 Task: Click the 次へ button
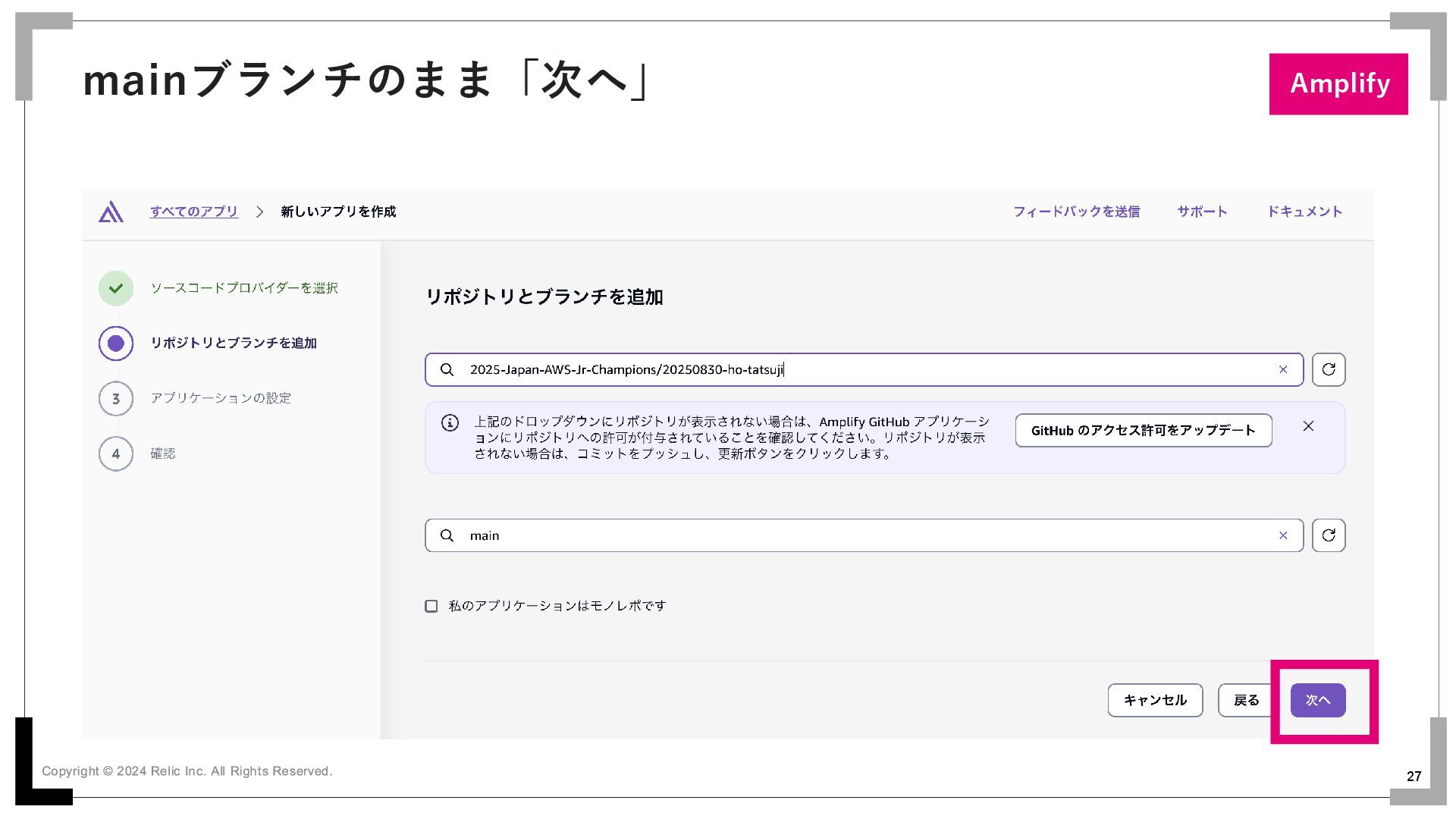click(x=1318, y=700)
